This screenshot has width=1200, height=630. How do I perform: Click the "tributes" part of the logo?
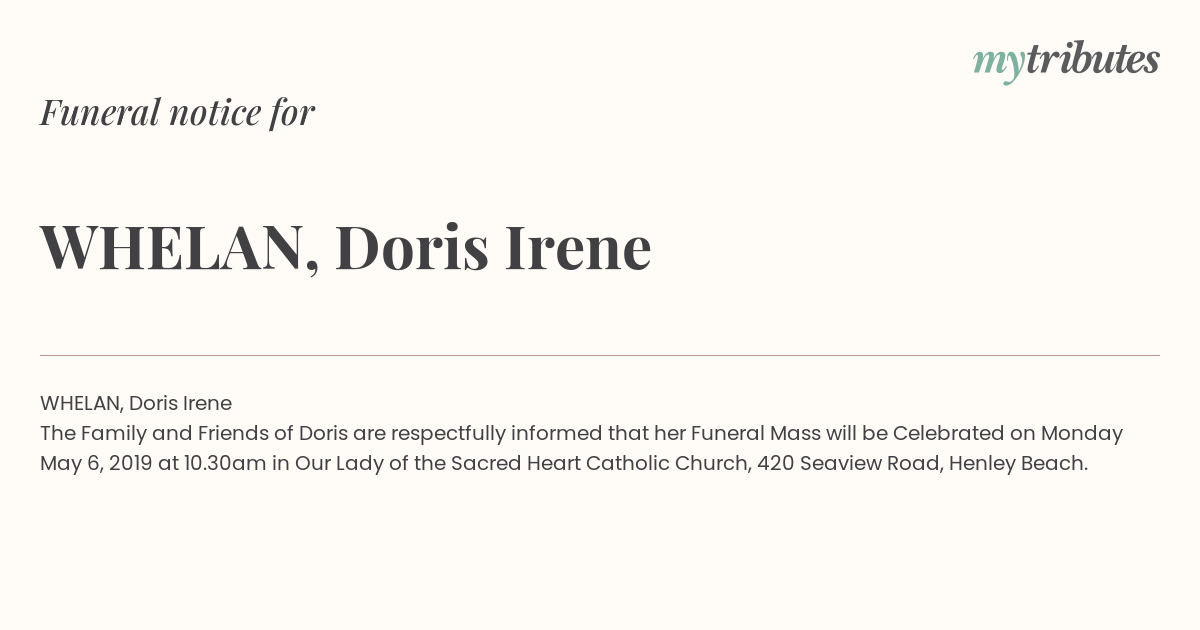pyautogui.click(x=1093, y=59)
